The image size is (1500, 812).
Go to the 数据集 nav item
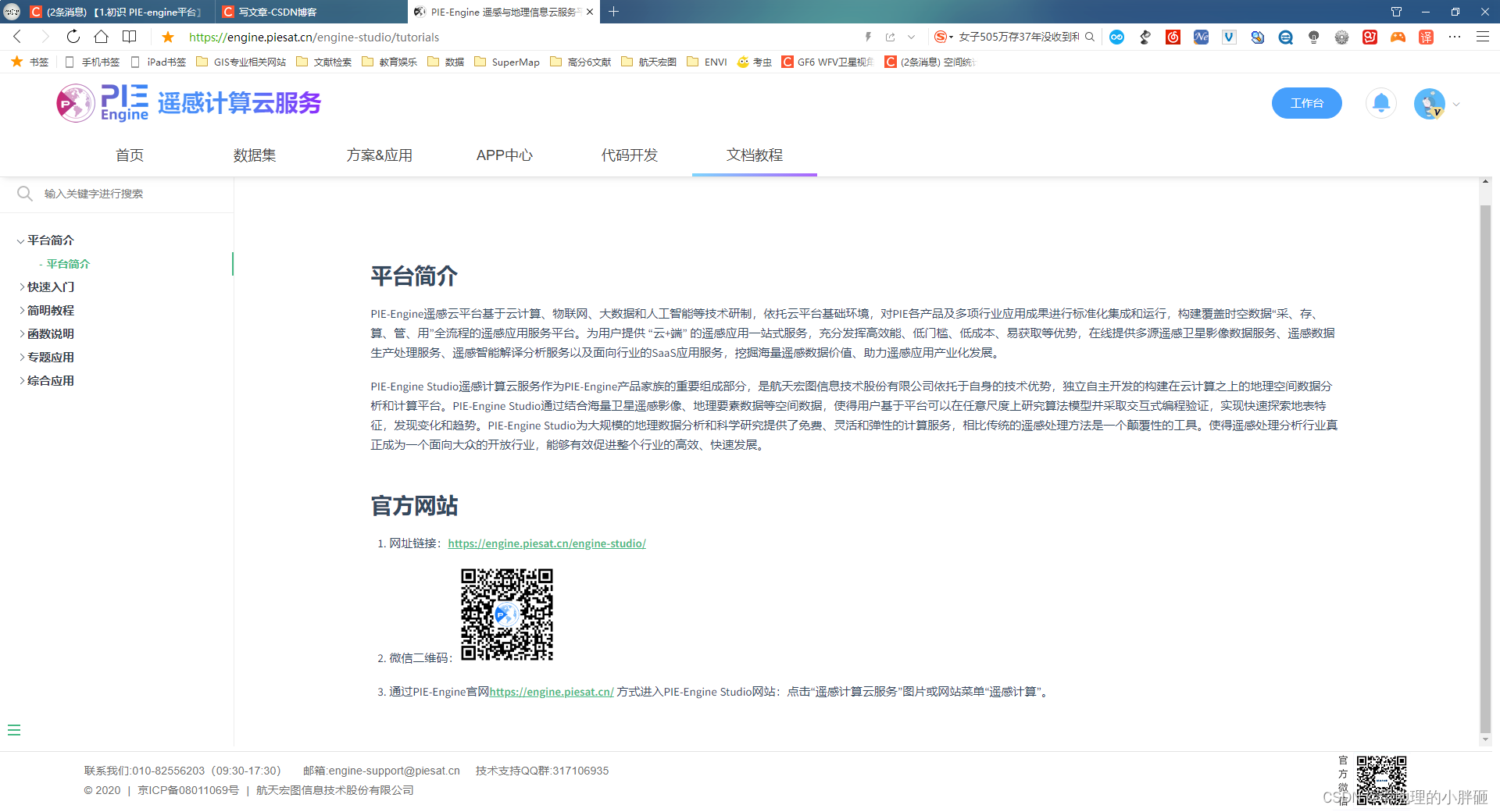(x=255, y=155)
